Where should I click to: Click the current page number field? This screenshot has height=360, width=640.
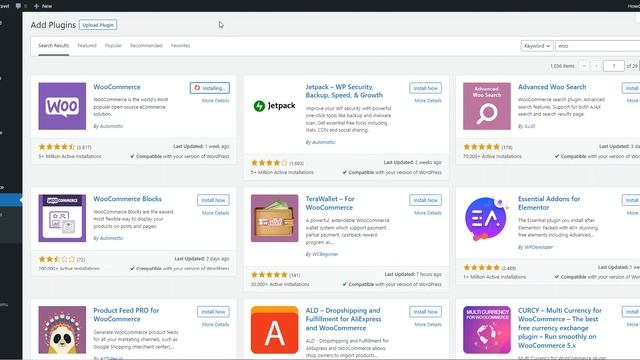613,66
